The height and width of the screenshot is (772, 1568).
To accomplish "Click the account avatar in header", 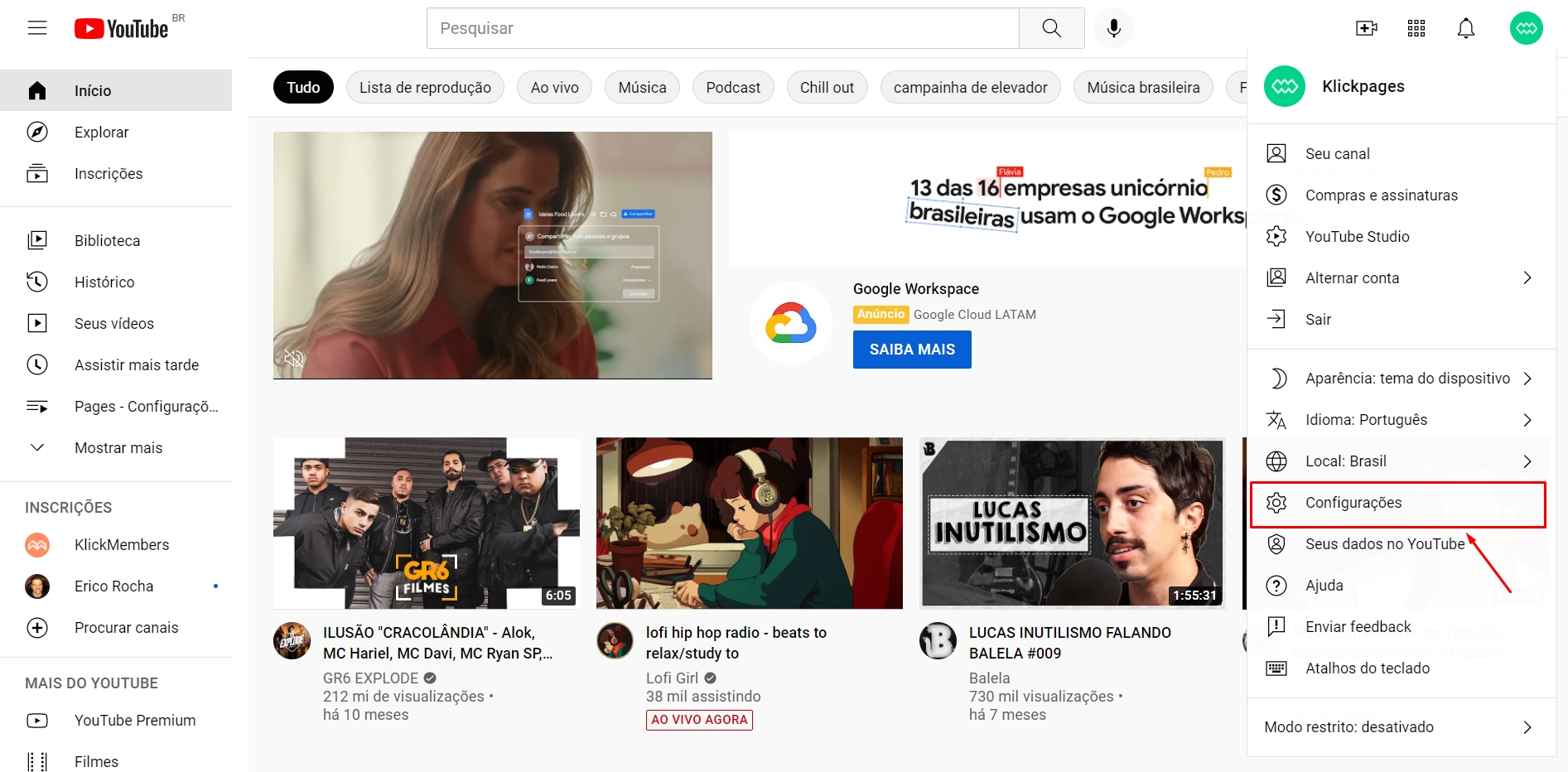I will pos(1526,28).
